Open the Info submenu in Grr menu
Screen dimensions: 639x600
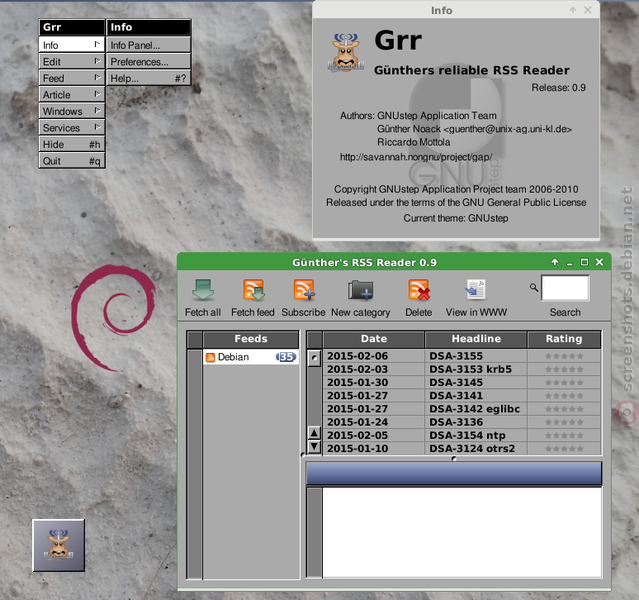point(72,45)
